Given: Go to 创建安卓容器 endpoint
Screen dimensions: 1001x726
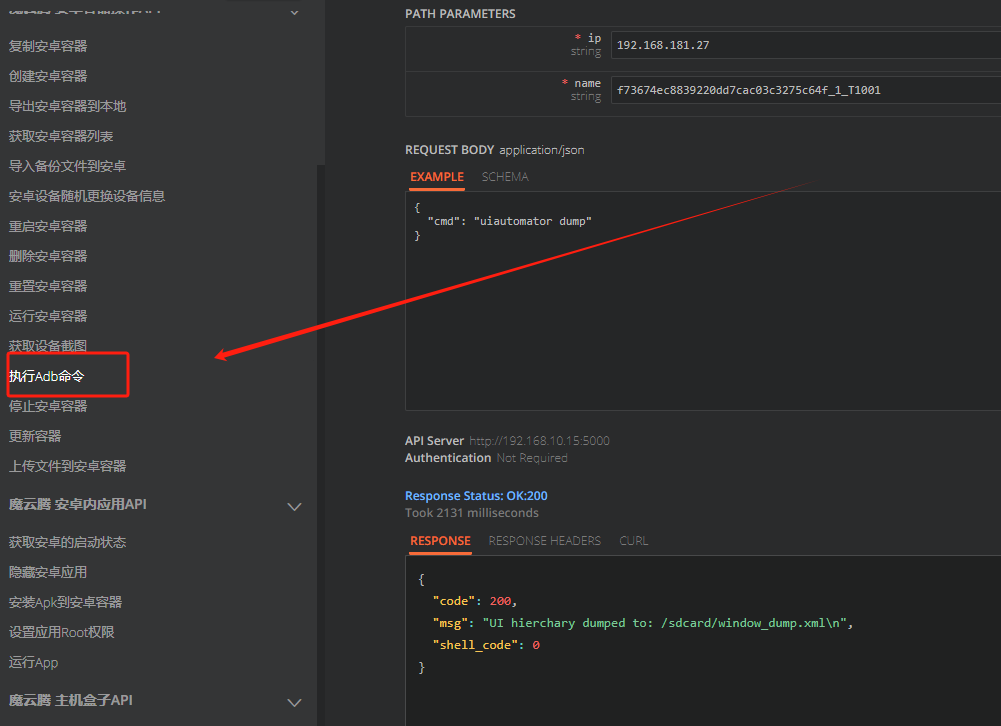Looking at the screenshot, I should point(48,76).
